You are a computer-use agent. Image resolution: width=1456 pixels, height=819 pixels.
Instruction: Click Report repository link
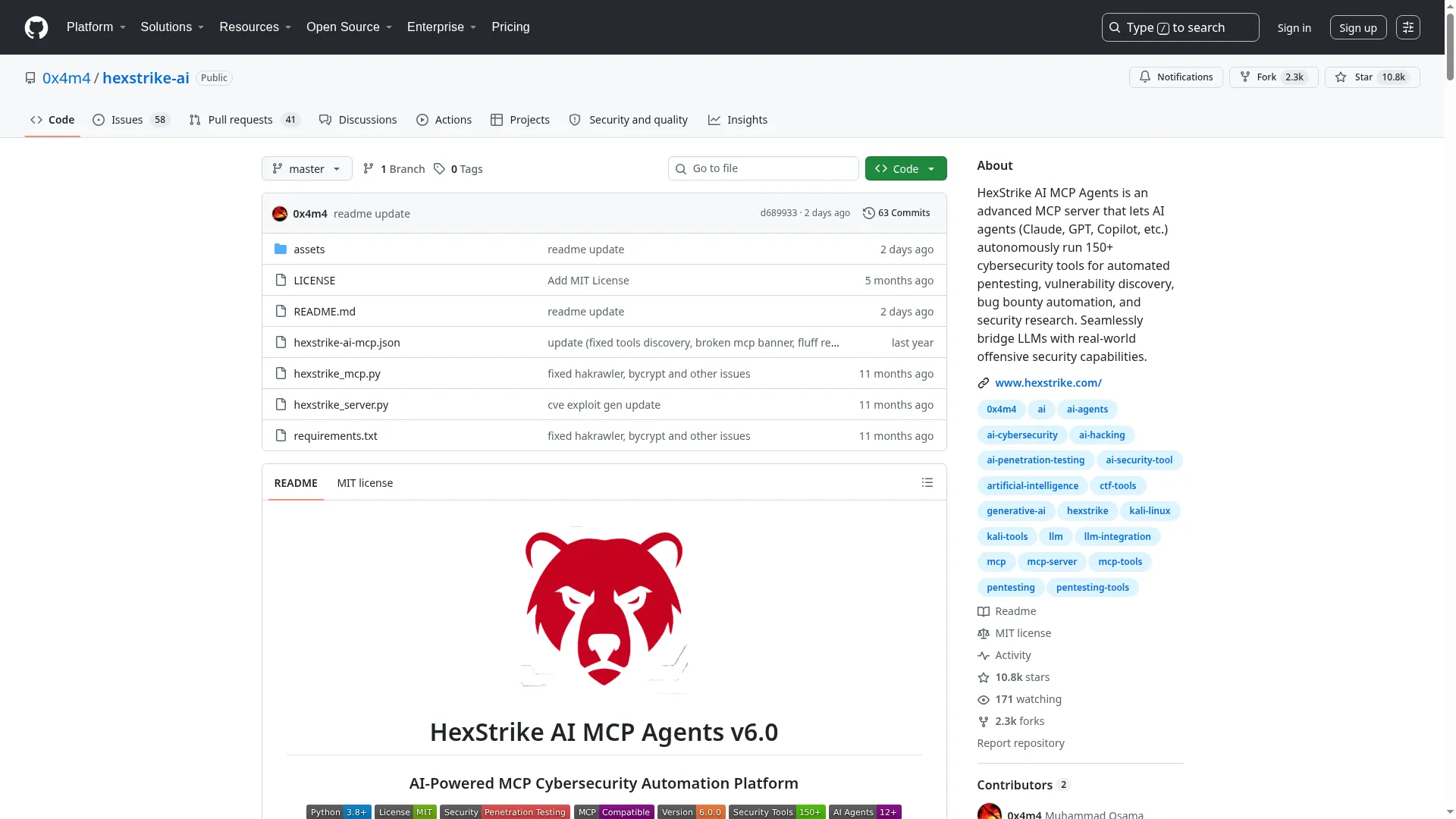coord(1020,743)
